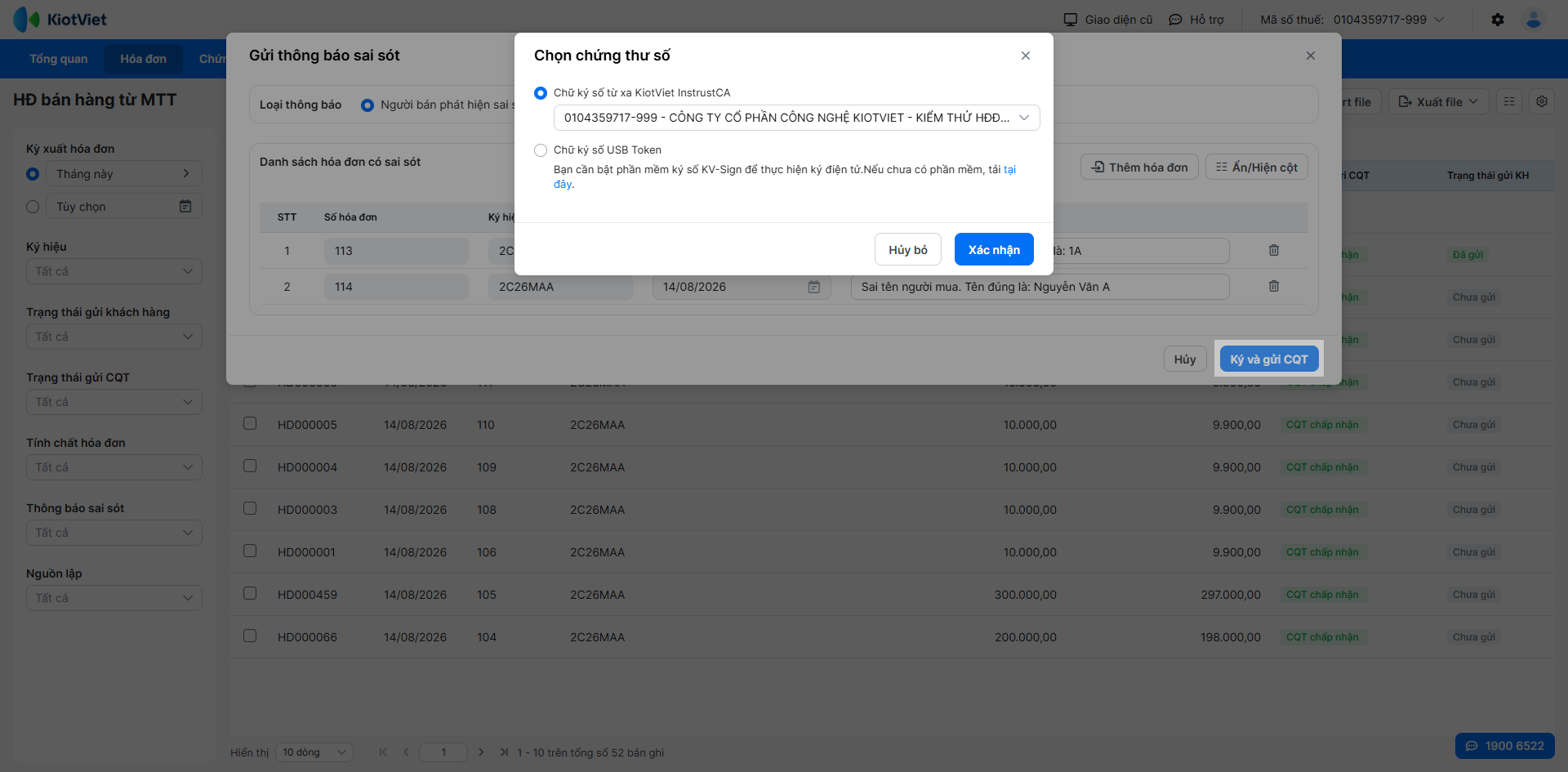The height and width of the screenshot is (772, 1568).
Task: Go to previous page of records
Action: point(406,752)
